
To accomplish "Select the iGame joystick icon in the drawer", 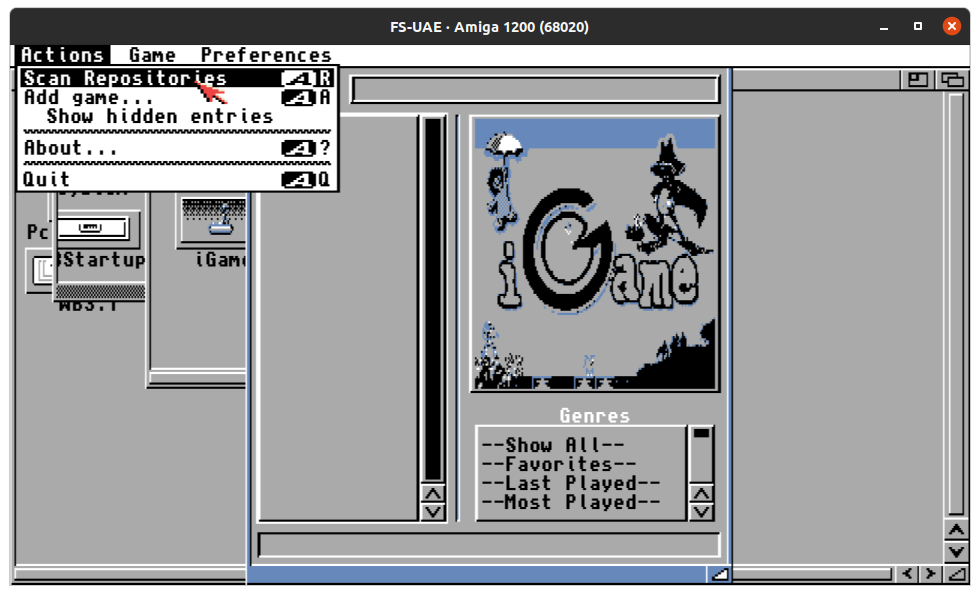I will 214,222.
